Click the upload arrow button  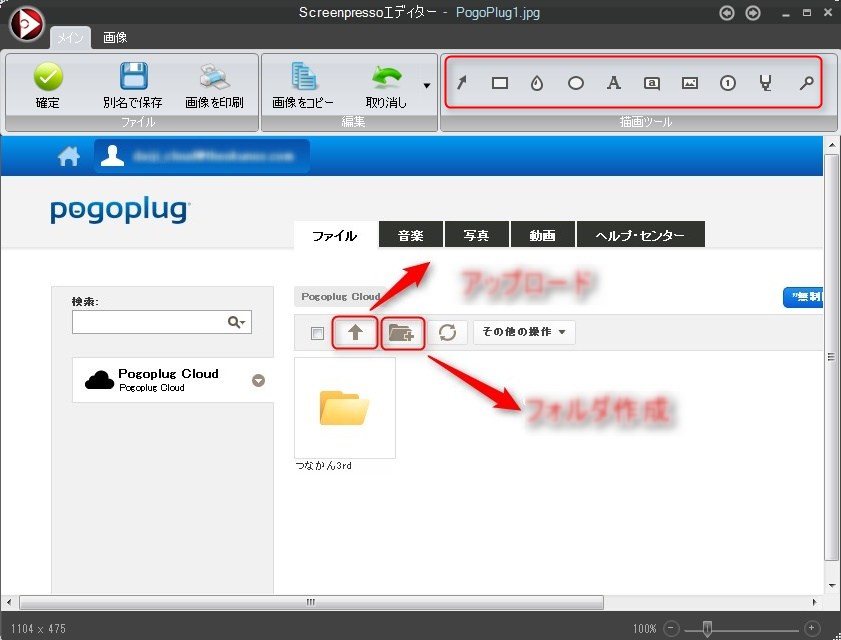tap(355, 333)
